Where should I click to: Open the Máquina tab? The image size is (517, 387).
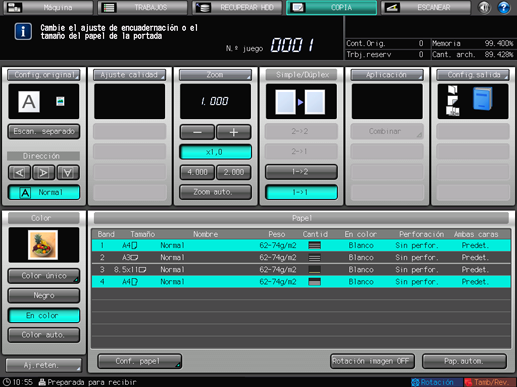(x=48, y=7)
